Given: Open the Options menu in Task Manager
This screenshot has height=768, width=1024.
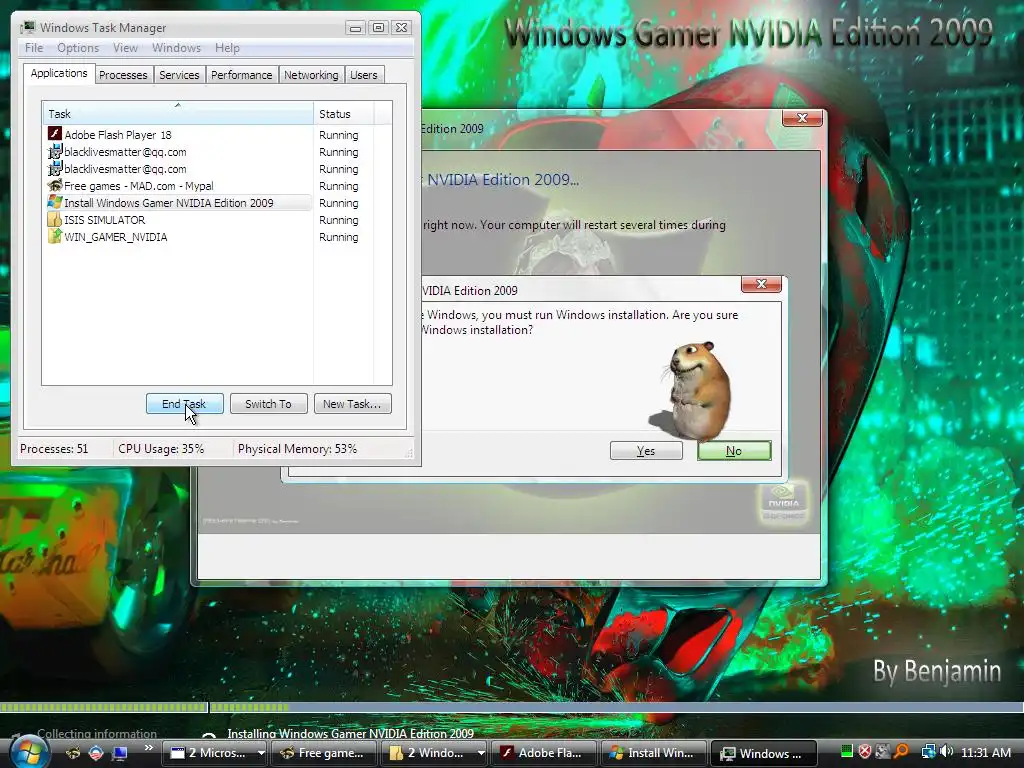Looking at the screenshot, I should tap(78, 48).
